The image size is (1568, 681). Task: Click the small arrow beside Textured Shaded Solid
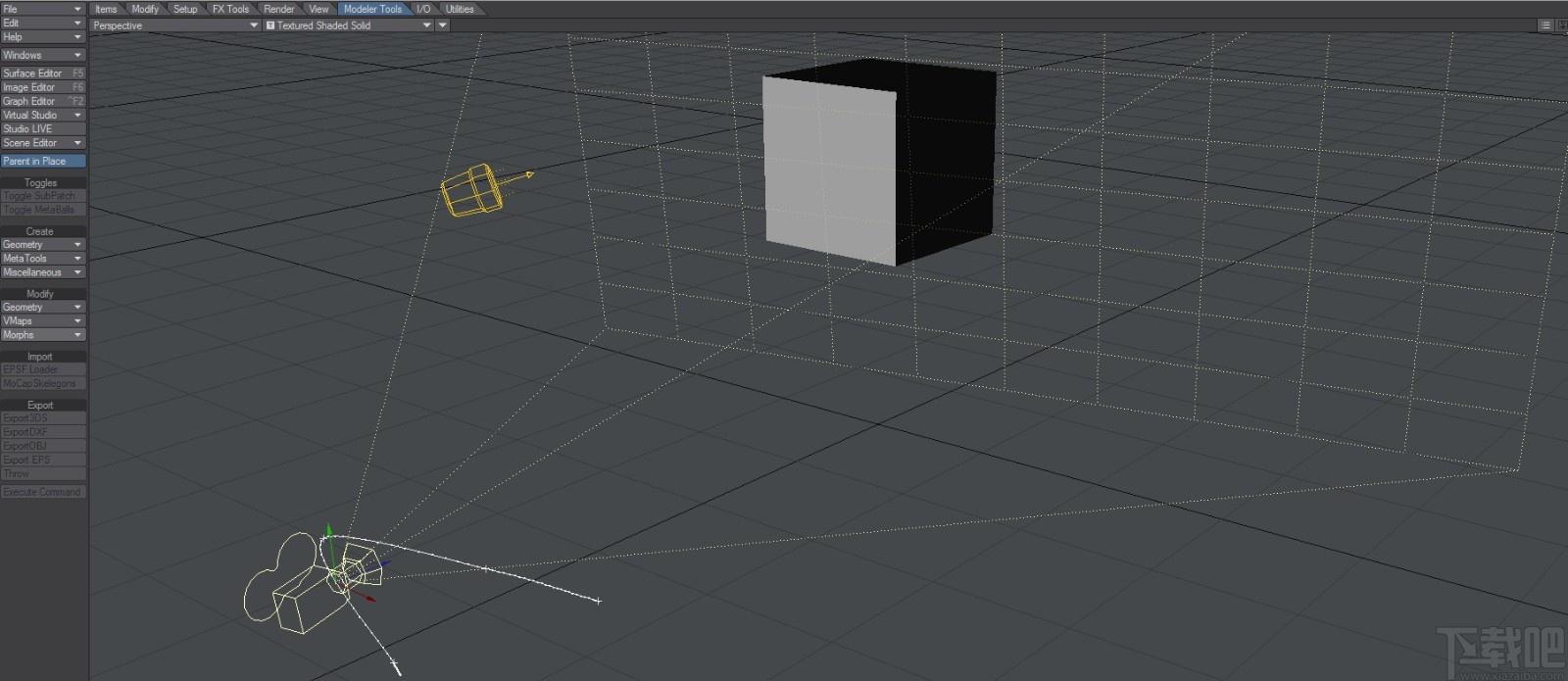[x=443, y=25]
